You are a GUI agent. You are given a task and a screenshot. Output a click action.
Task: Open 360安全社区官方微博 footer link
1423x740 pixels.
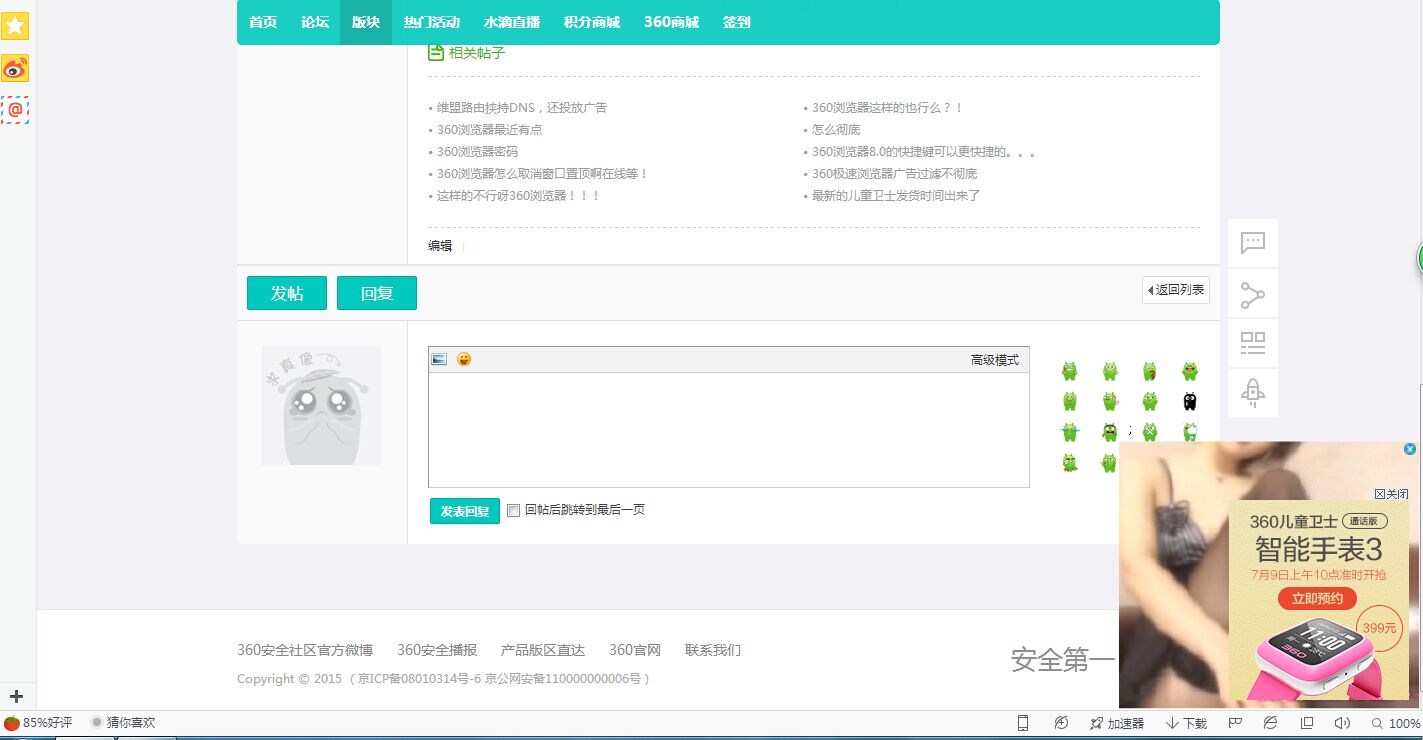[x=305, y=650]
